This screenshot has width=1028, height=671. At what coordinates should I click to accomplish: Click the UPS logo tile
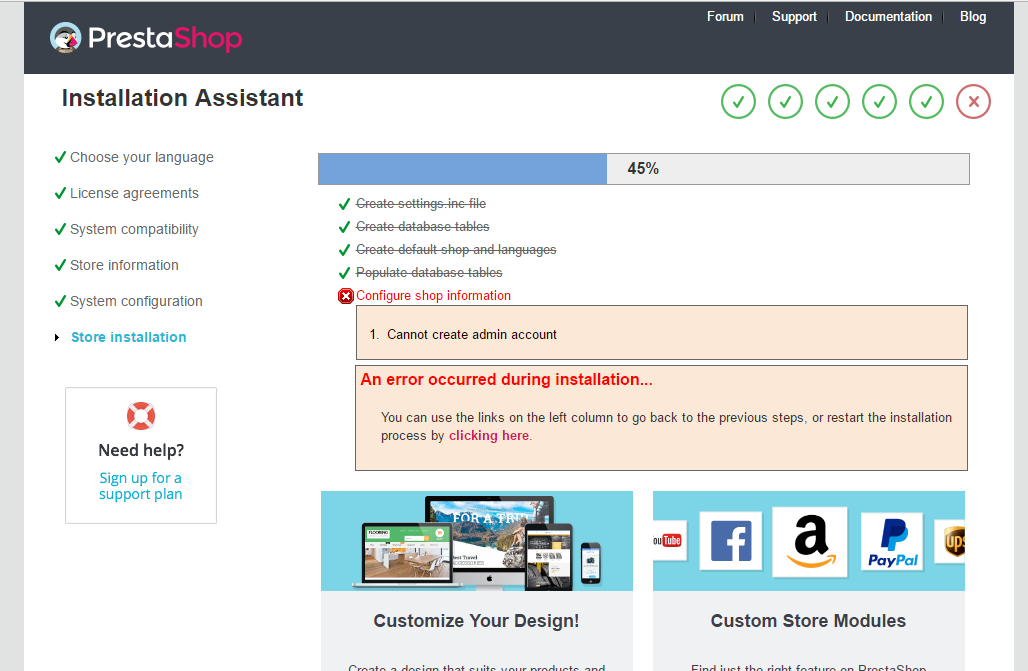pyautogui.click(x=951, y=542)
